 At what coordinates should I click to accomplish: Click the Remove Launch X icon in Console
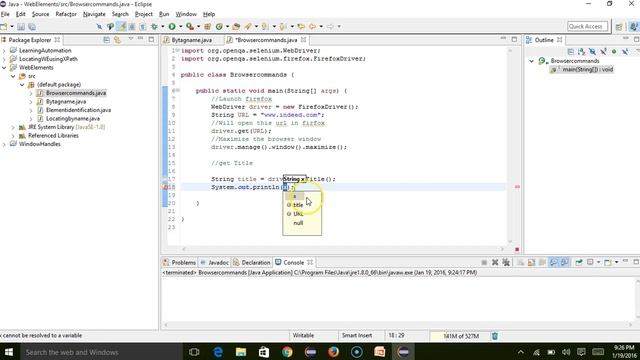tap(495, 262)
